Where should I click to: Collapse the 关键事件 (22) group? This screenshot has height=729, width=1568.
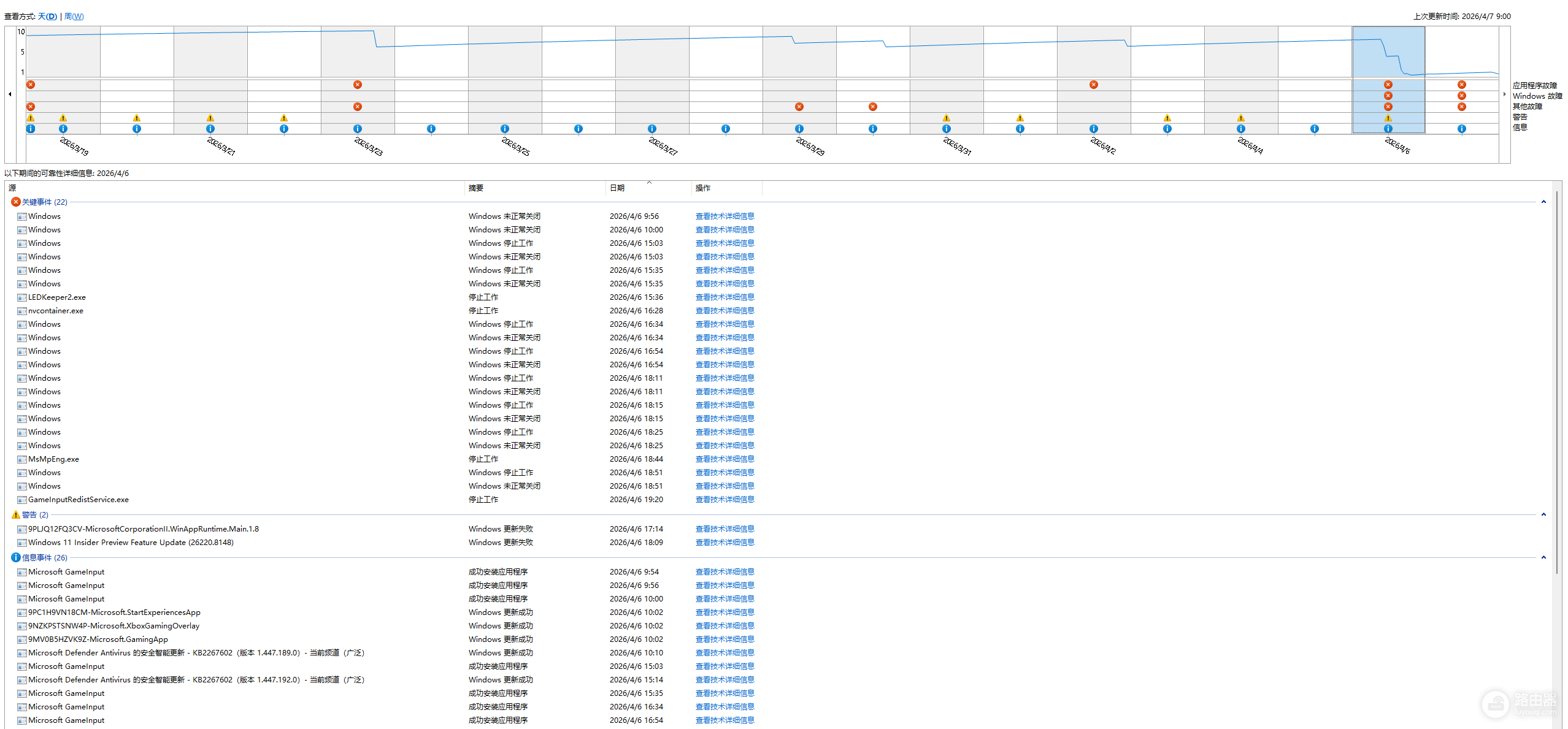pos(1543,202)
